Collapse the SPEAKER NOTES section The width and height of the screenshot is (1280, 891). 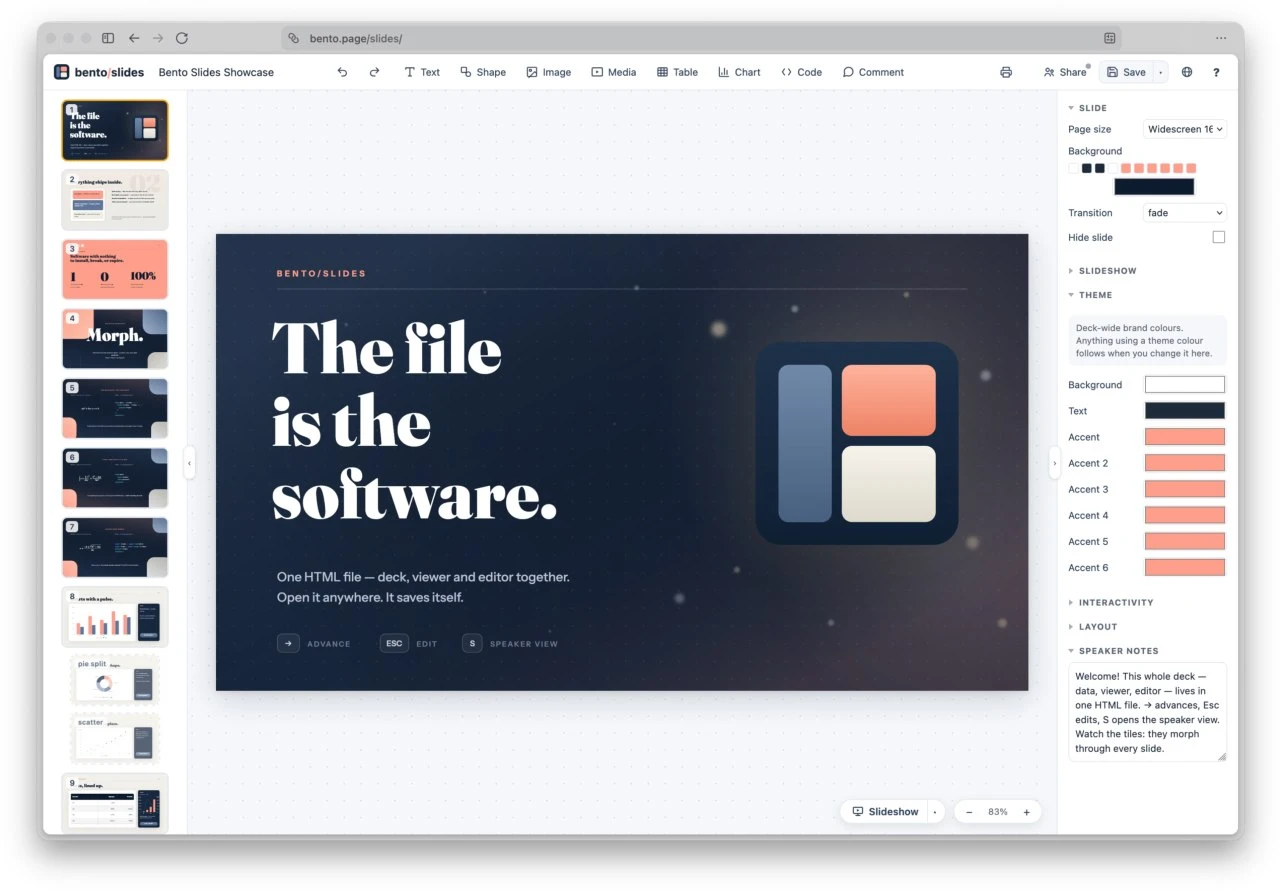[x=1113, y=651]
